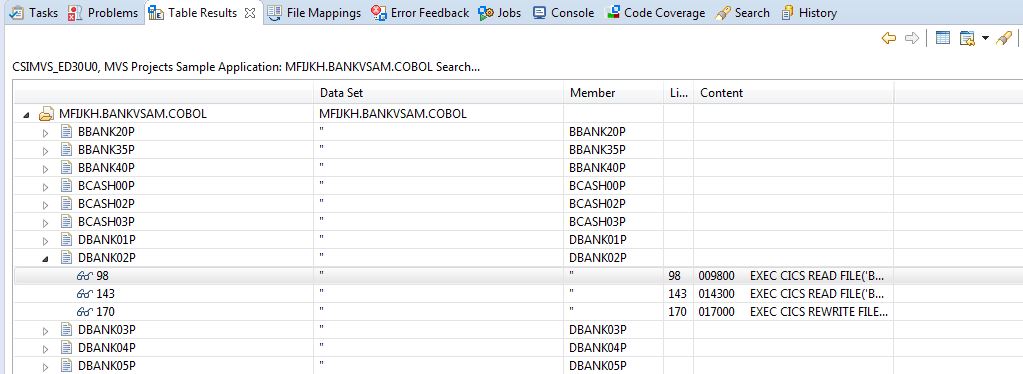The height and width of the screenshot is (374, 1023).
Task: Open the Code Coverage tab
Action: pyautogui.click(x=656, y=12)
